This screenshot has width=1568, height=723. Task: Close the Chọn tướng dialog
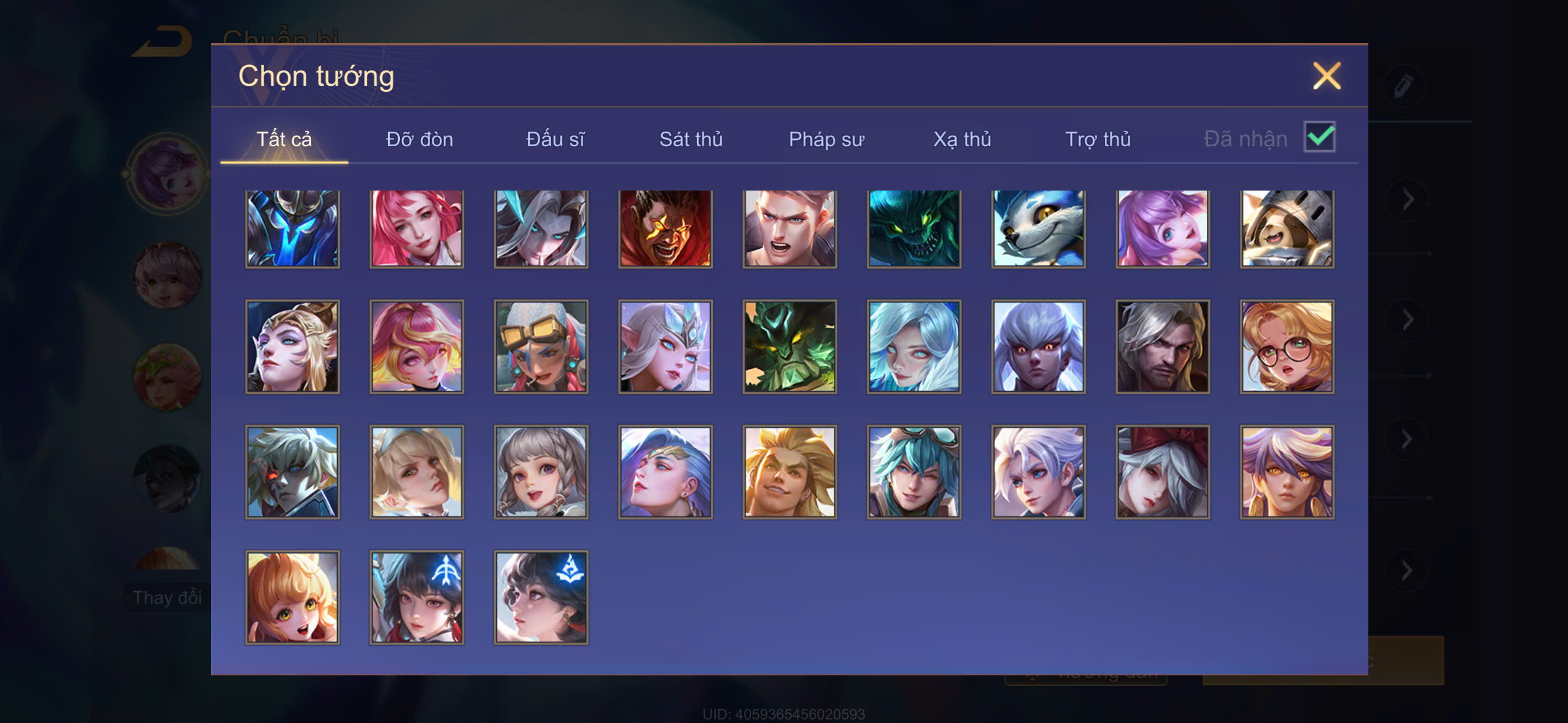pyautogui.click(x=1326, y=76)
